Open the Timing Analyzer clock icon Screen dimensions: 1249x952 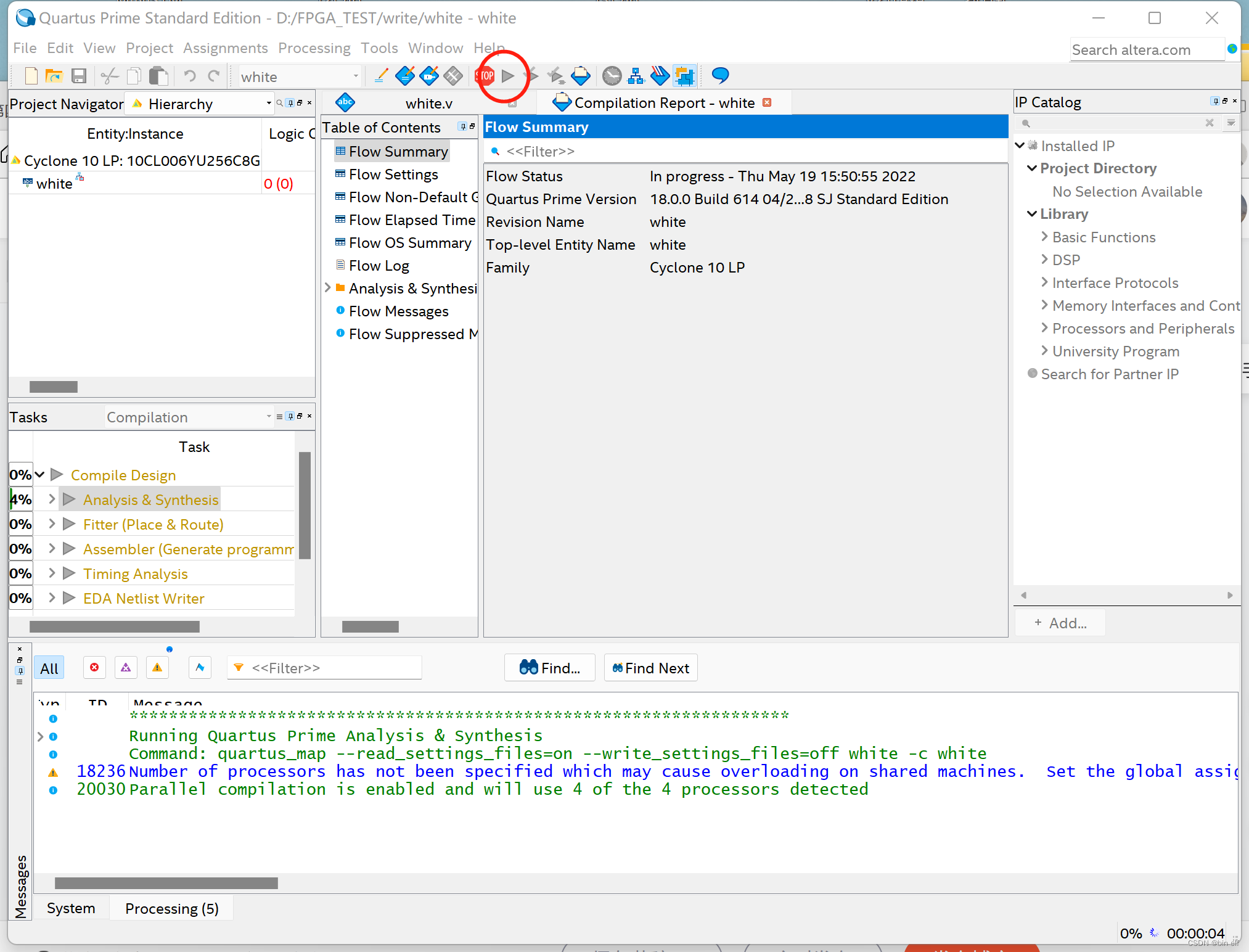point(612,76)
